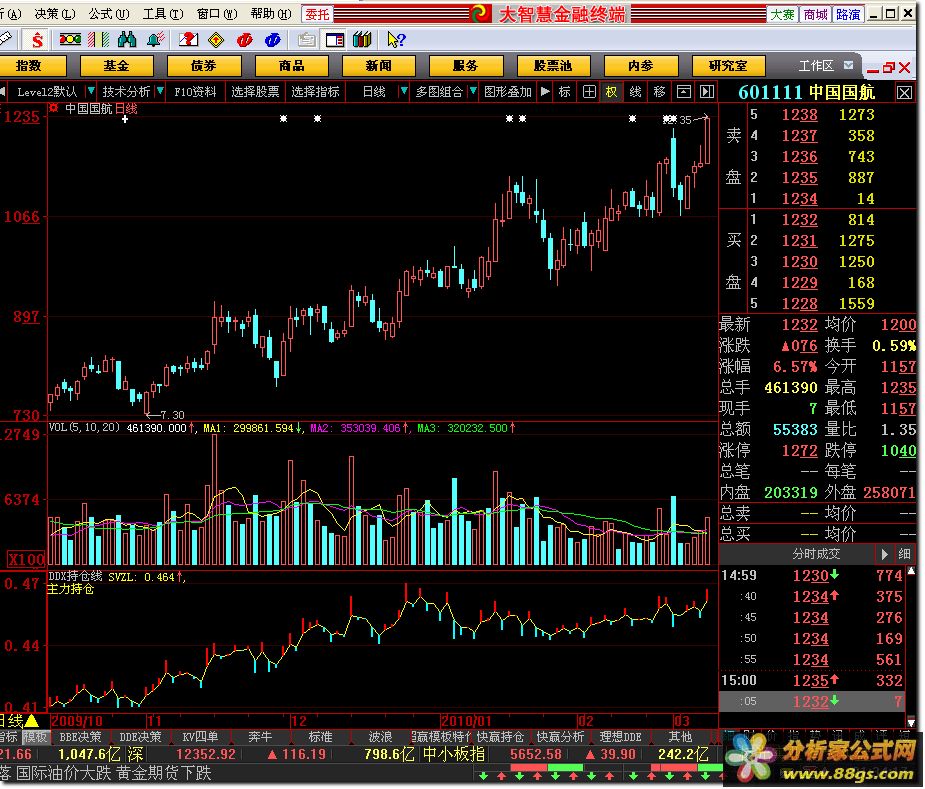Click the context help cursor icon
The image size is (925, 789).
click(x=396, y=40)
